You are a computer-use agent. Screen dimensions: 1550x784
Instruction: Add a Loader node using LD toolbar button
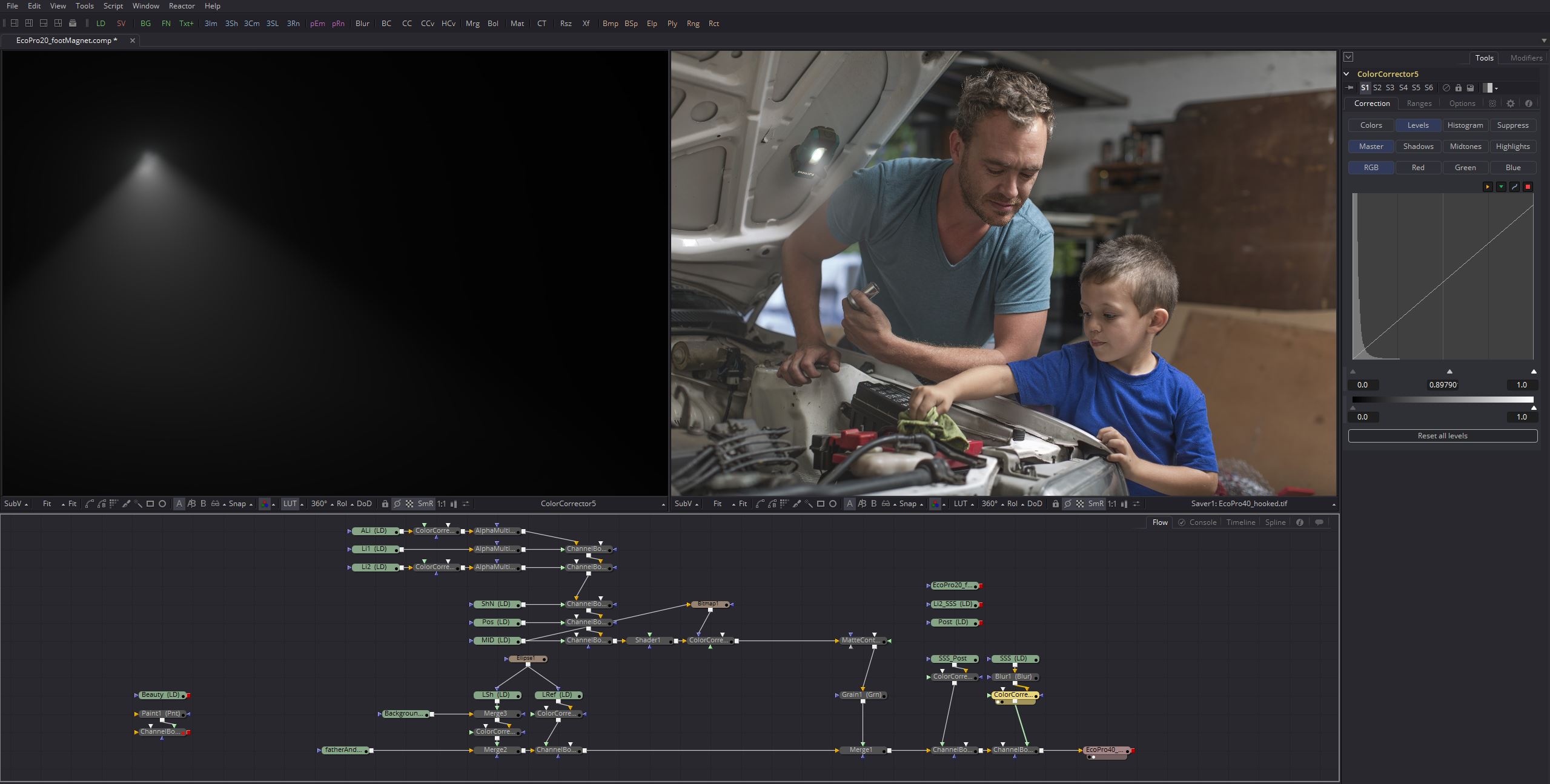pyautogui.click(x=101, y=24)
